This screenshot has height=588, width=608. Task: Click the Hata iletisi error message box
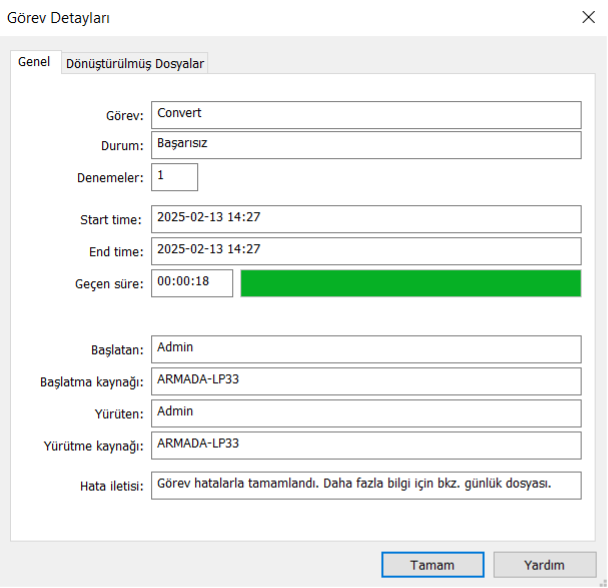click(366, 485)
